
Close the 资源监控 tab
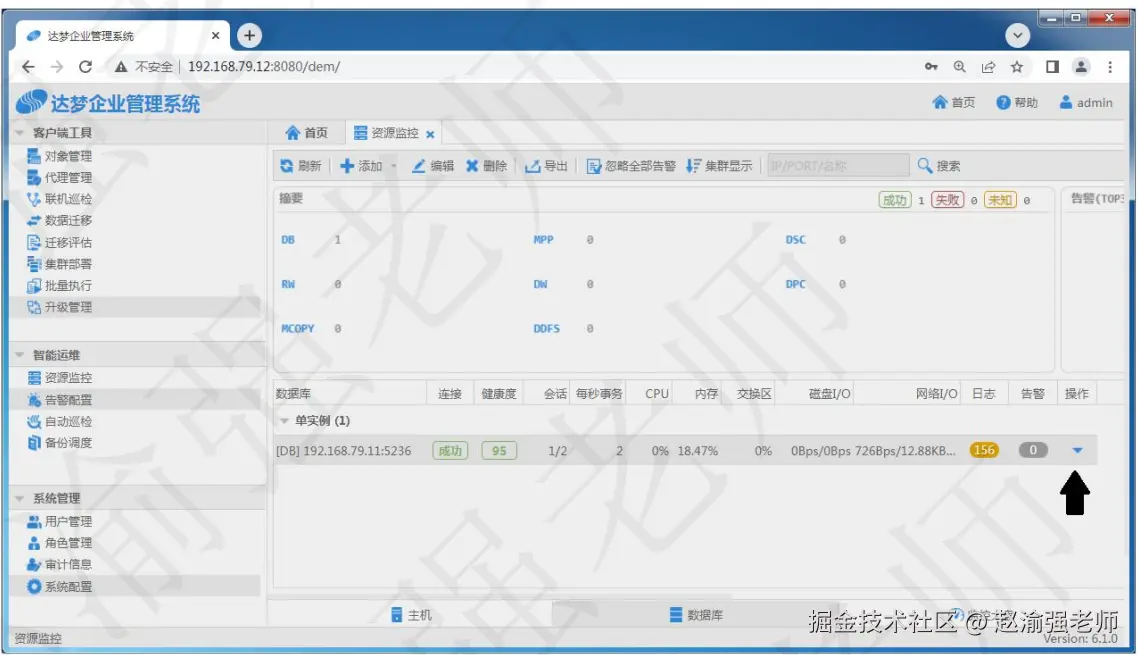(x=430, y=134)
